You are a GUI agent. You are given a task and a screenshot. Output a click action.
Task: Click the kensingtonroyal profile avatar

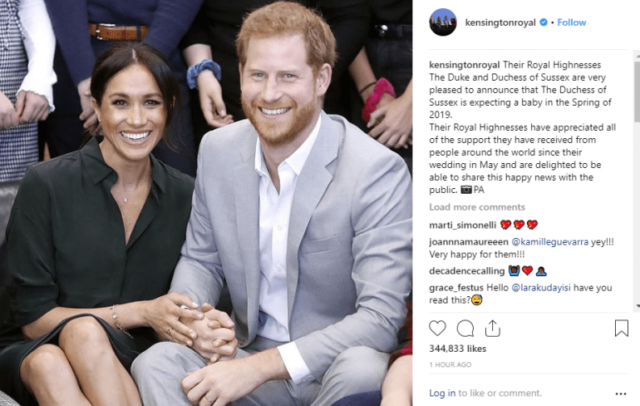point(443,22)
